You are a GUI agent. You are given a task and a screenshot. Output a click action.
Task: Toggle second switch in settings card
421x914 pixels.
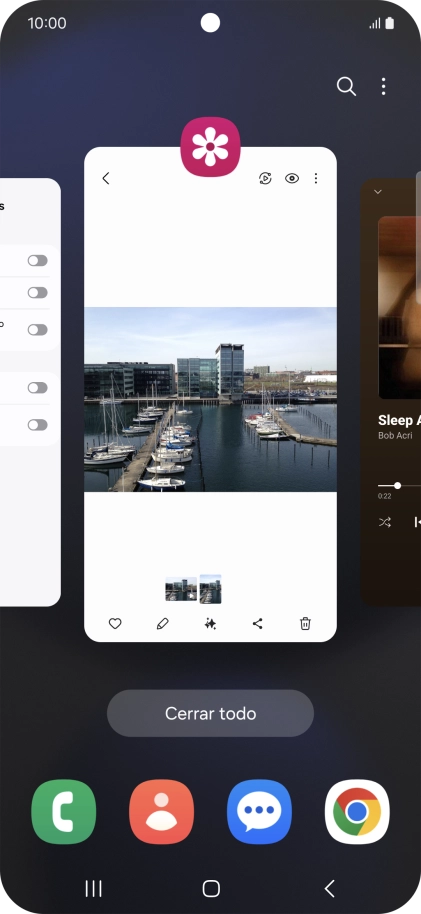point(37,293)
